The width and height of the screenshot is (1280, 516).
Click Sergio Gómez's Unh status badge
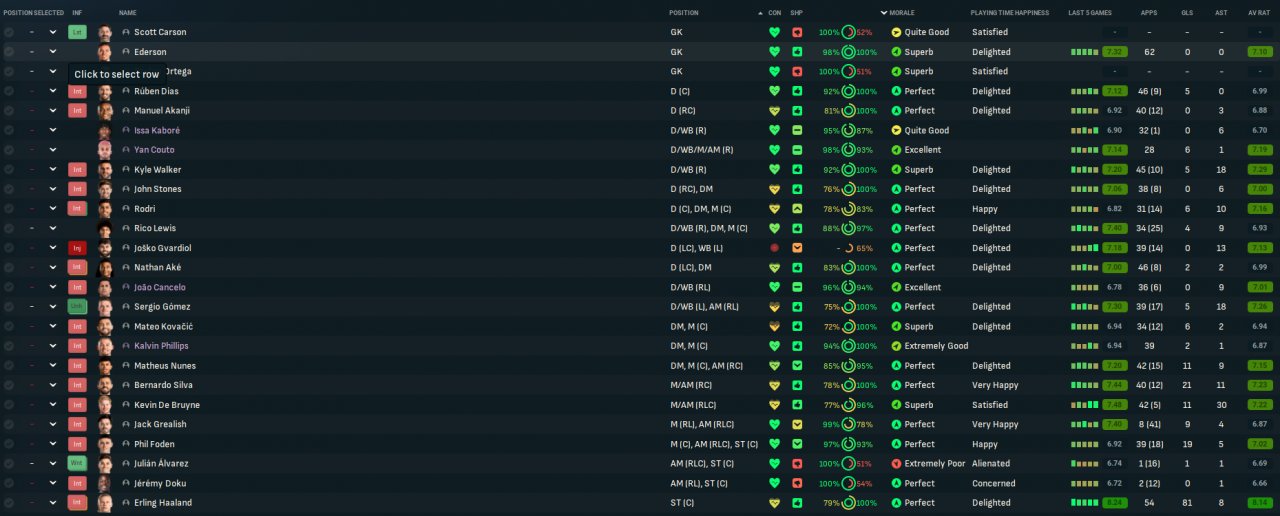coord(77,307)
